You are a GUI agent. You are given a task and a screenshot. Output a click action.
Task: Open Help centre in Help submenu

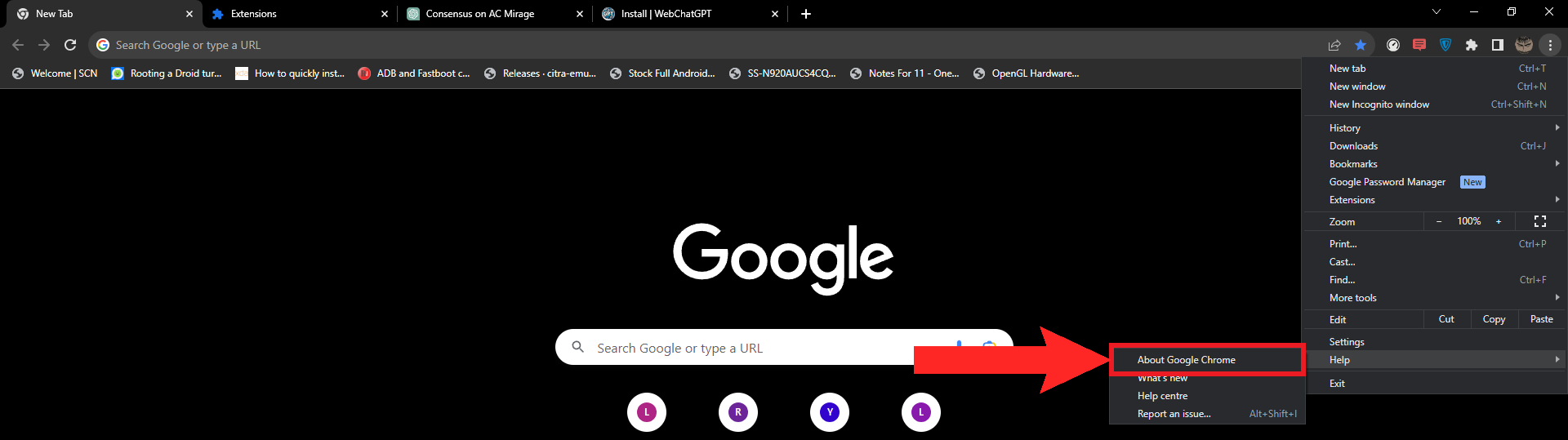pos(1207,396)
